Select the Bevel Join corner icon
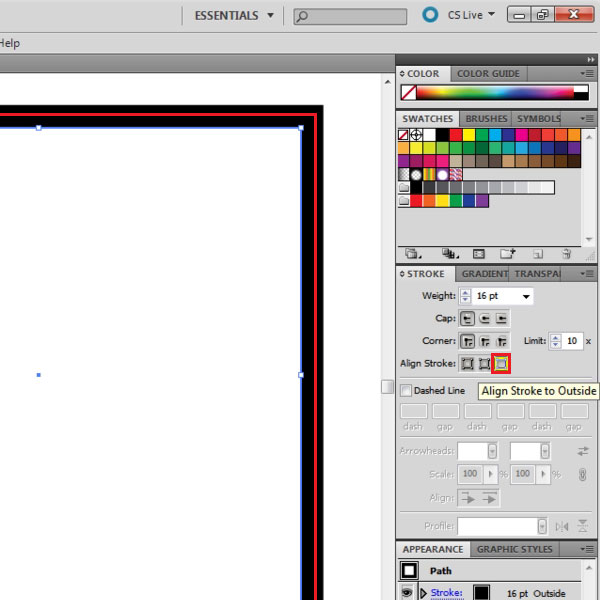 click(x=502, y=341)
